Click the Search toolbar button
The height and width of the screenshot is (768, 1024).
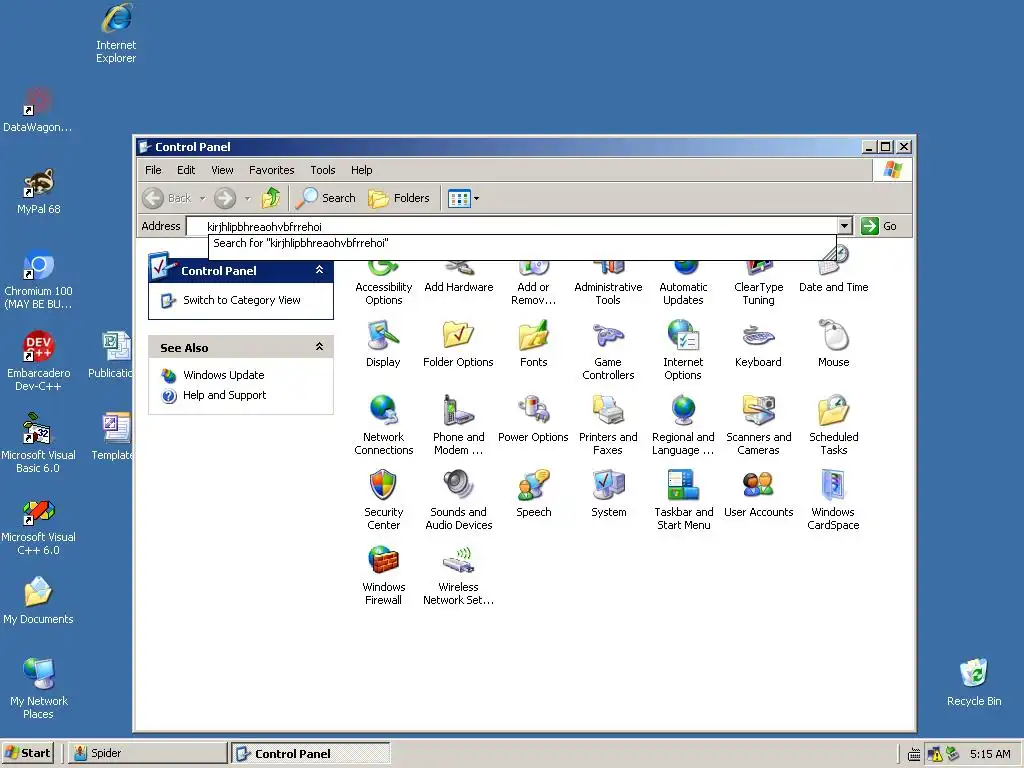[x=325, y=198]
